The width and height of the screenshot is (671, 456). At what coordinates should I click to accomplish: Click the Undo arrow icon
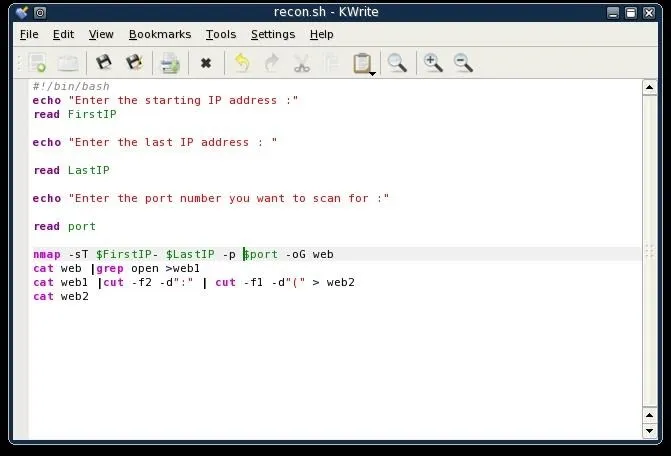242,63
